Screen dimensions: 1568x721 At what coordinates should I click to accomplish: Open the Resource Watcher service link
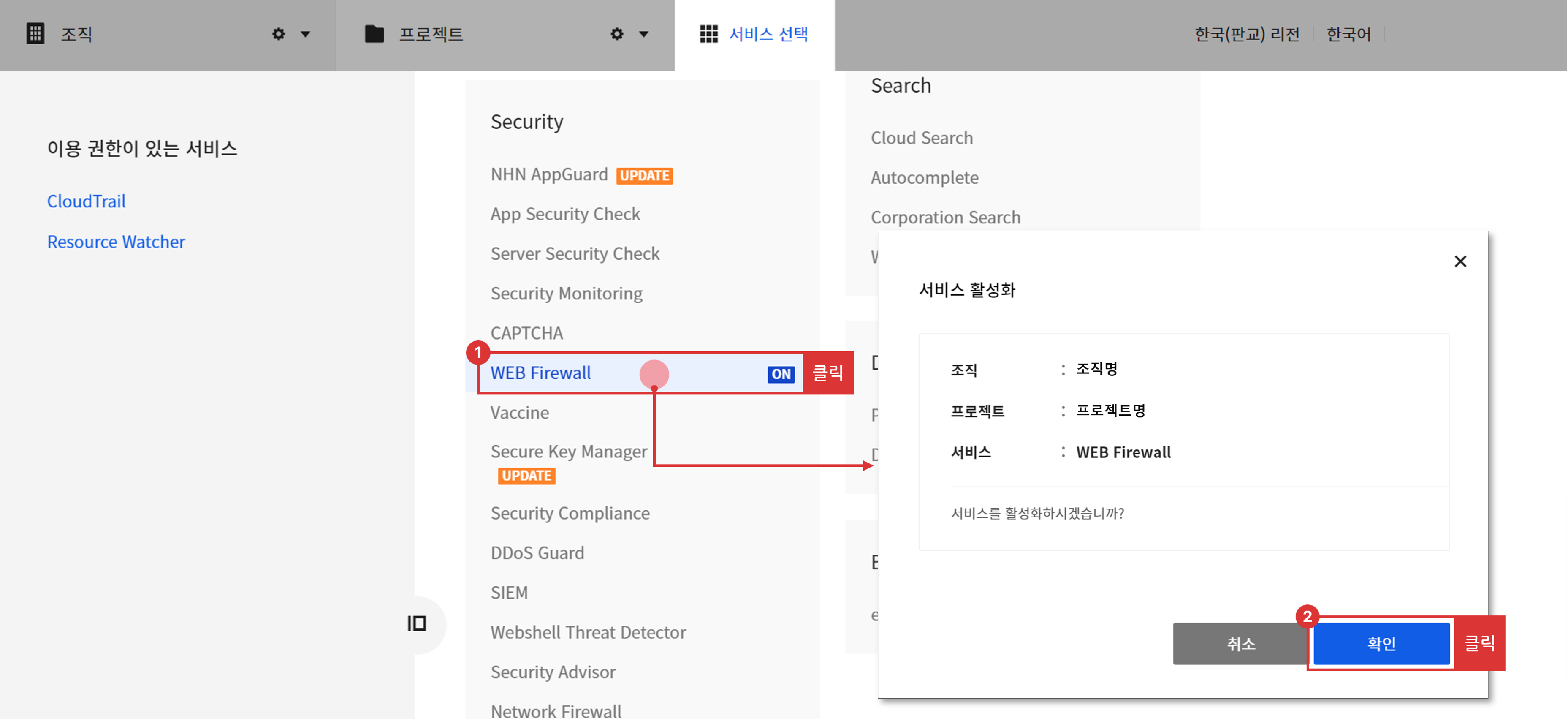pos(116,242)
